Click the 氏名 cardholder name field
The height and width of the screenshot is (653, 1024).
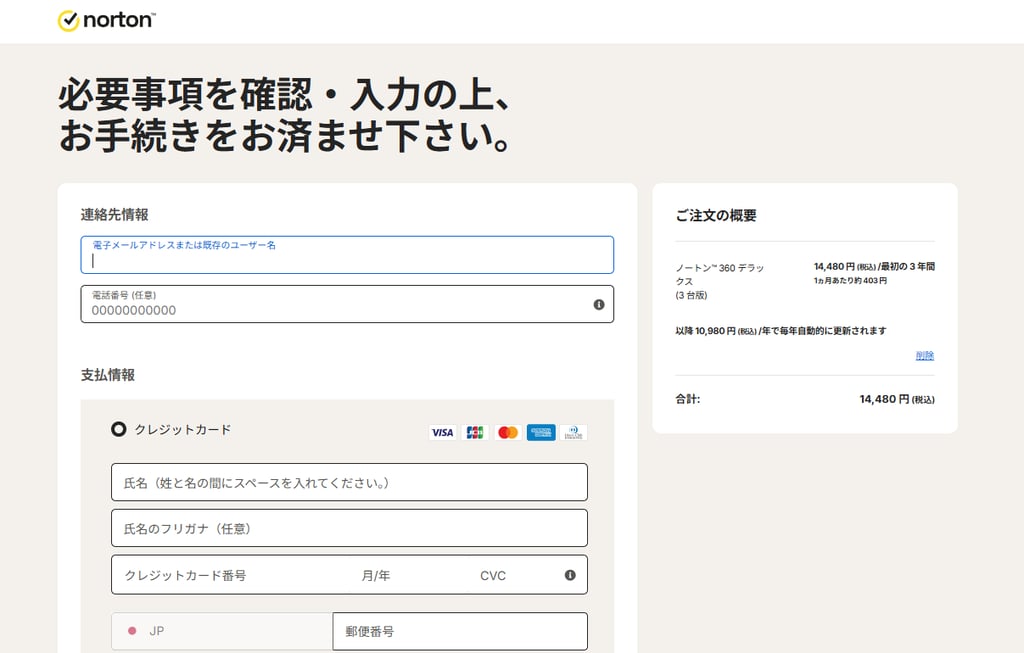click(x=349, y=483)
